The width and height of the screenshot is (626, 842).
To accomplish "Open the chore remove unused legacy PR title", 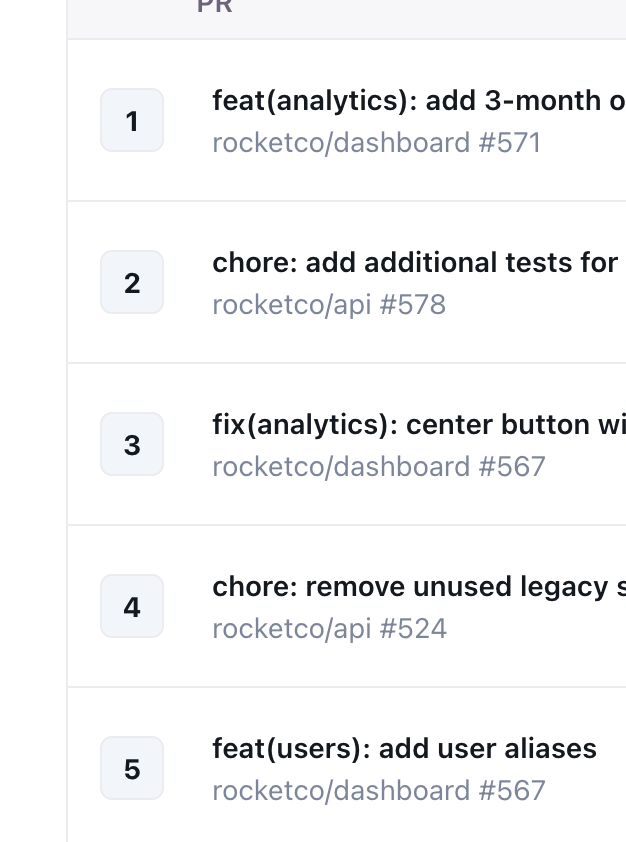I will point(419,587).
